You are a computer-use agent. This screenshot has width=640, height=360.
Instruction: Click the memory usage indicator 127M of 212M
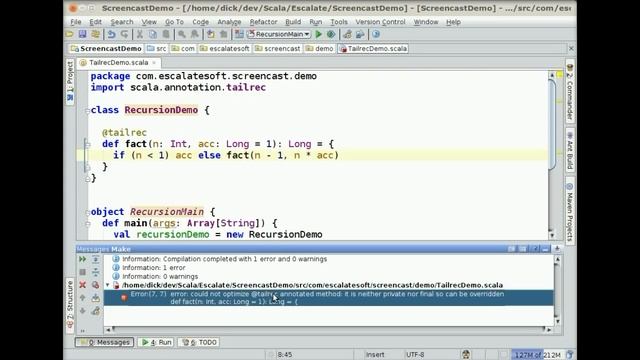point(538,355)
